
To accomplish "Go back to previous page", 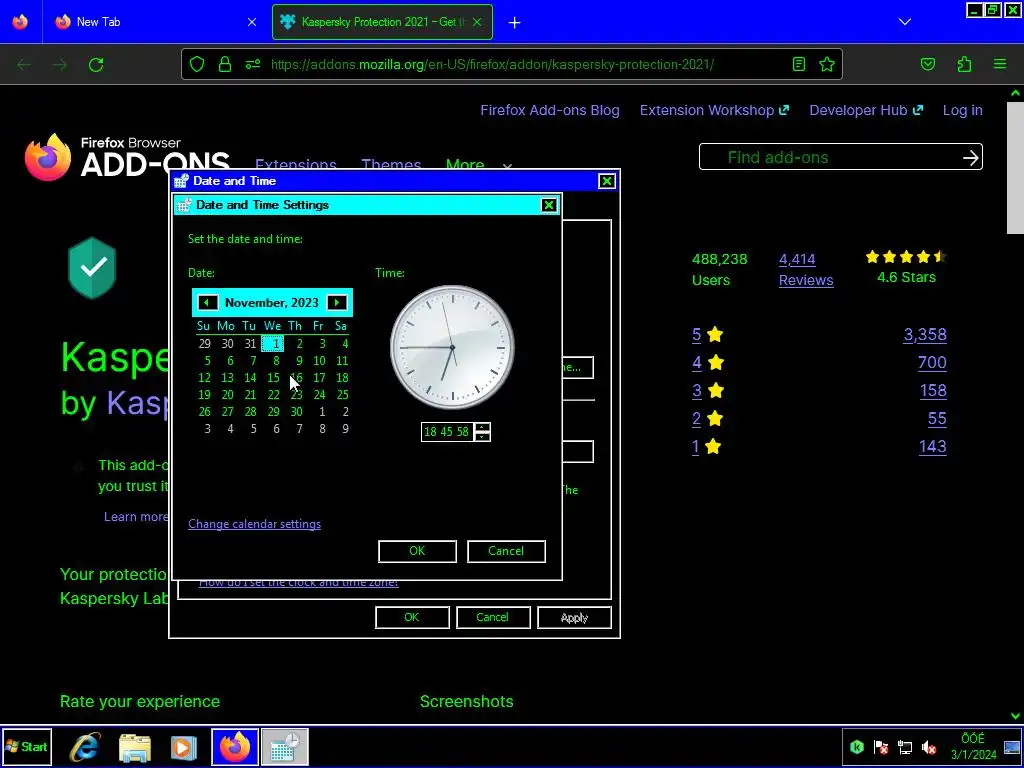I will (24, 65).
